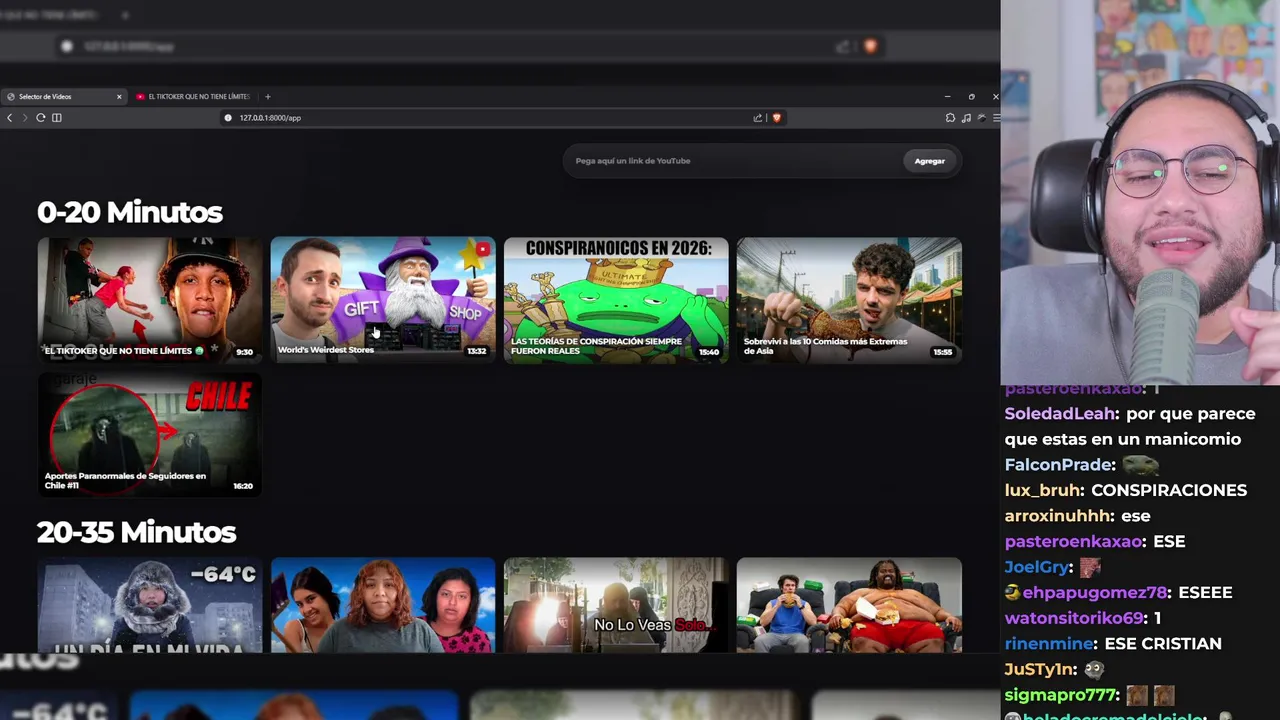Click the 15:55 duration label
1280x720 pixels.
point(942,352)
